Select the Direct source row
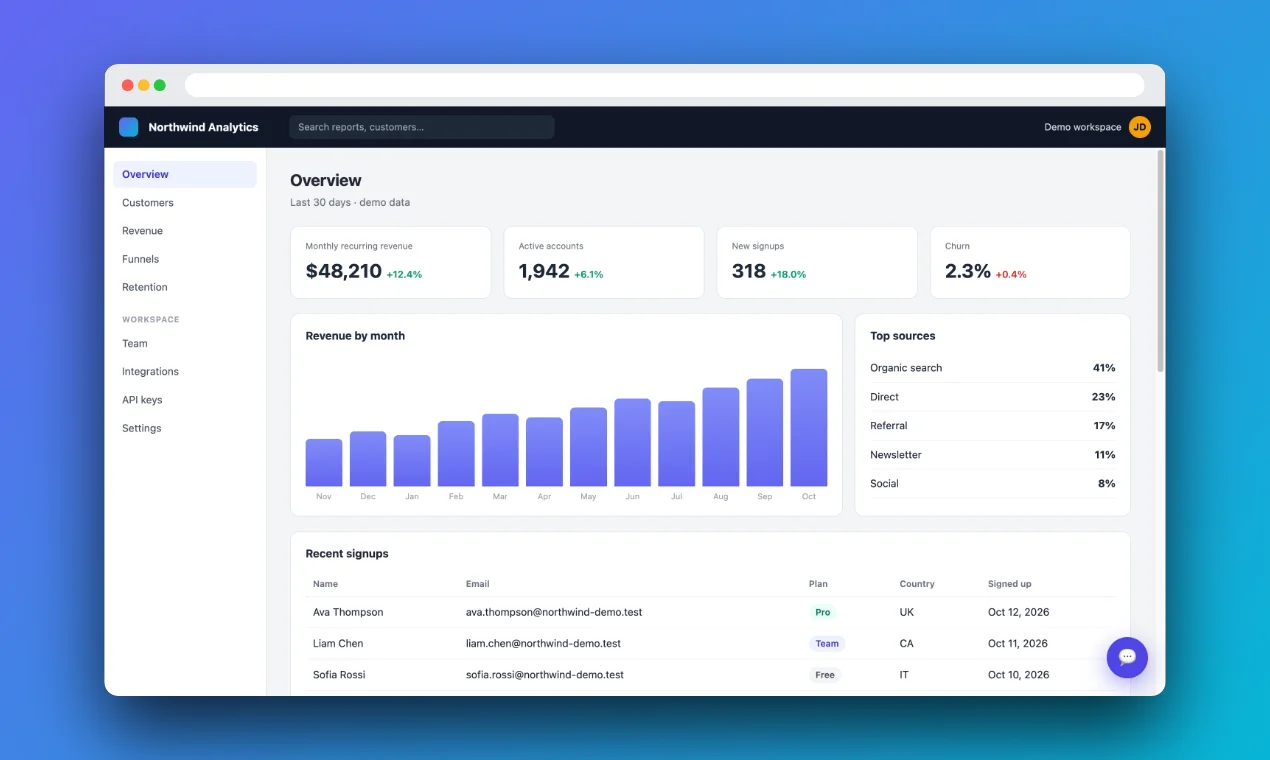Screen dimensions: 1270x760 [992, 397]
